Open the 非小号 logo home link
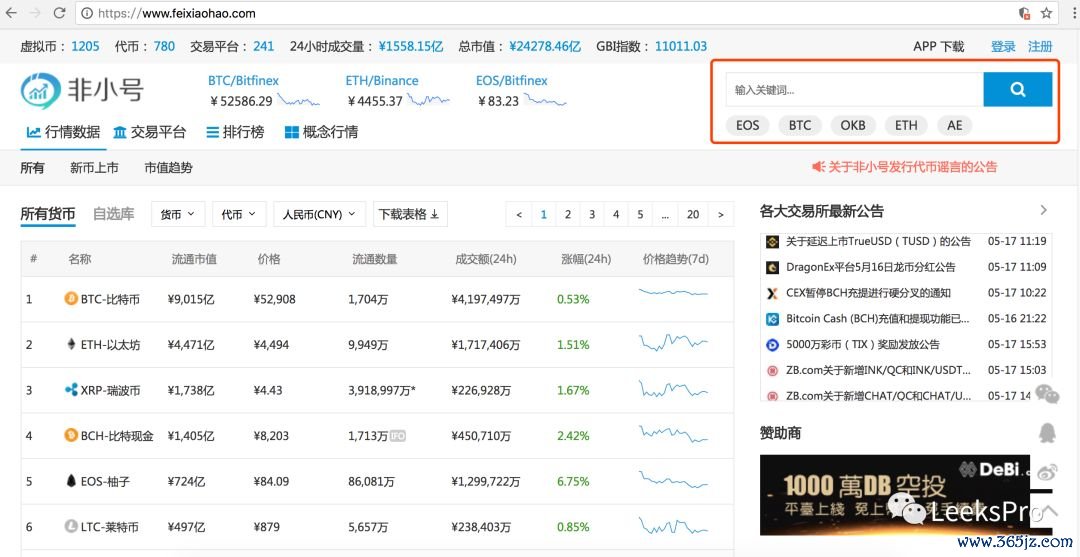 tap(82, 91)
